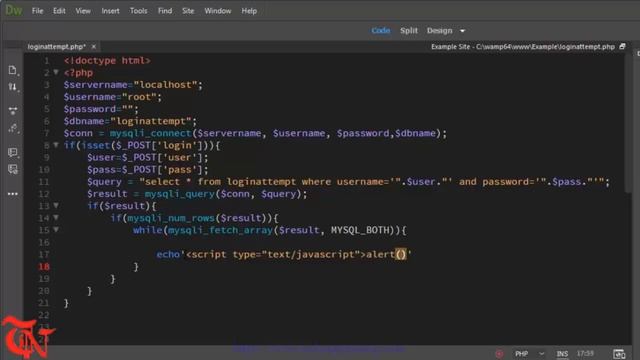Viewport: 640px width, 360px height.
Task: Open the PHP language dropdown
Action: coord(529,353)
